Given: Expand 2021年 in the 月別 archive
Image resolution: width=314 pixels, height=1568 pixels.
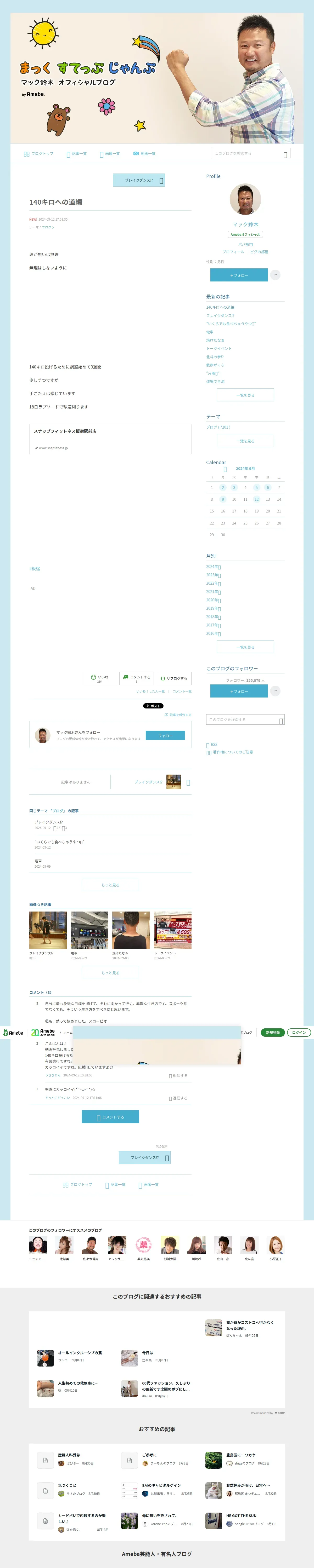Looking at the screenshot, I should (214, 592).
